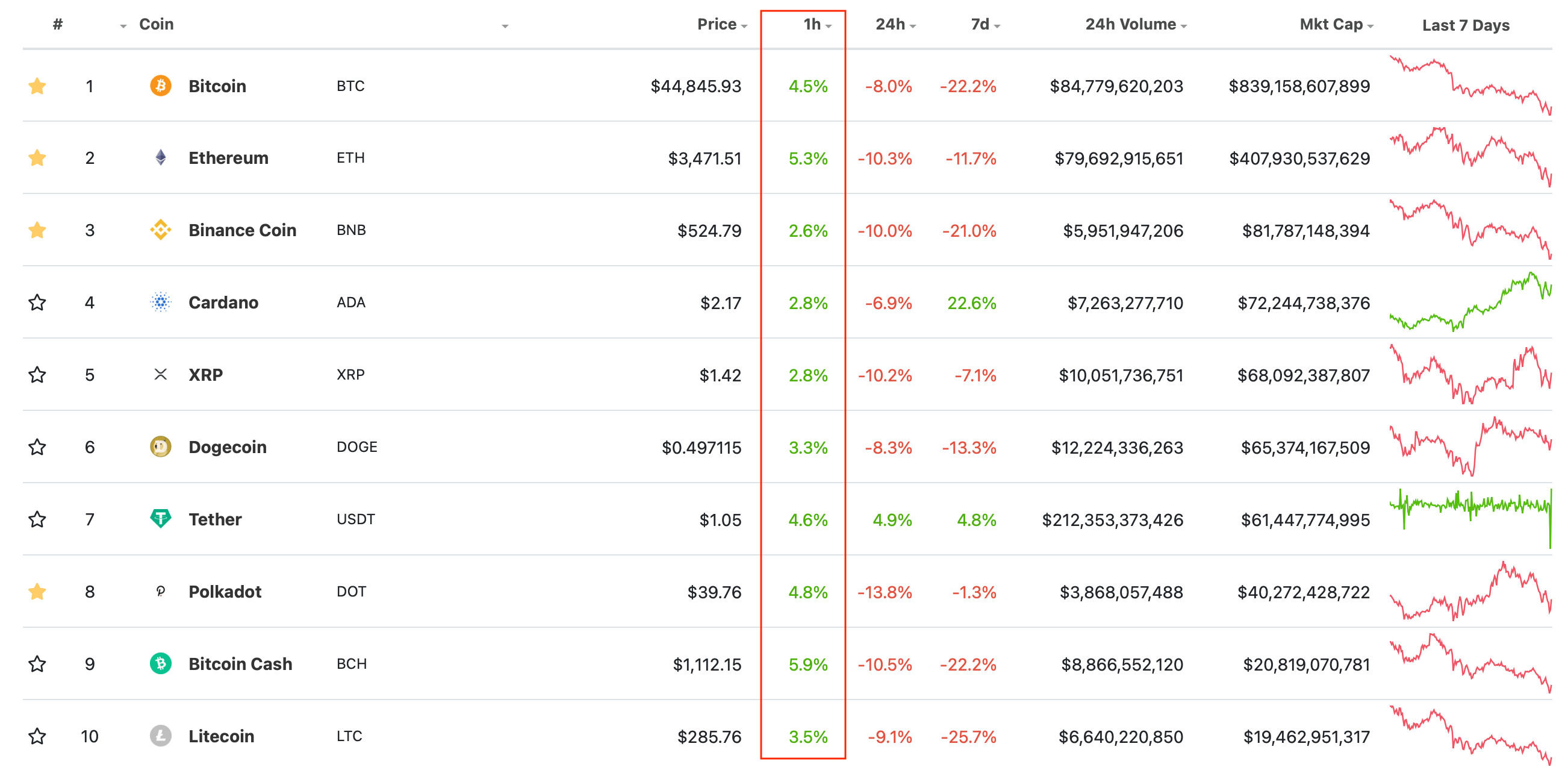Sort by rank number column
The width and height of the screenshot is (1568, 770).
click(58, 24)
